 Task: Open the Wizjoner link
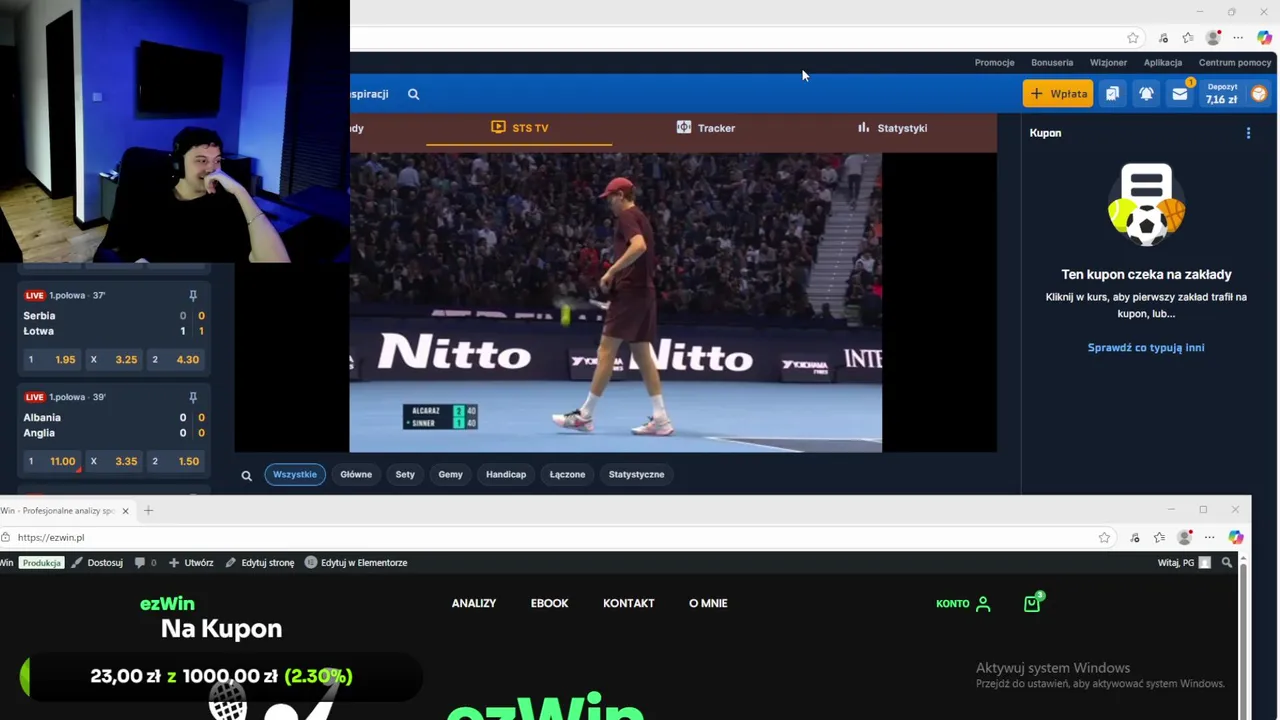1108,63
